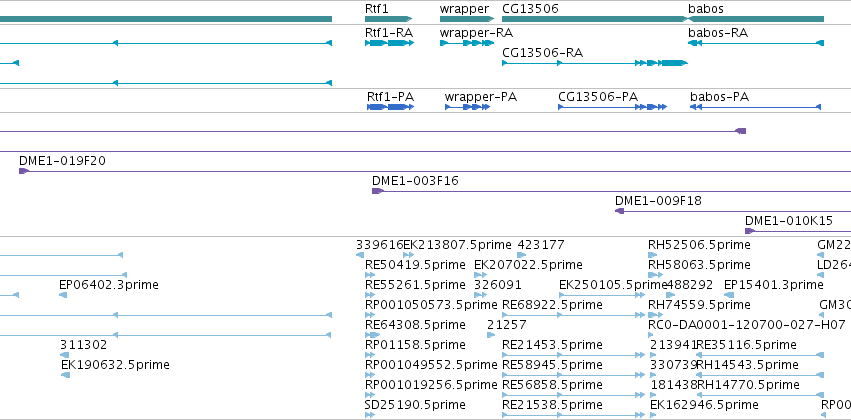Click the CG13506-PA protein feature
Screen dimensions: 851x420
point(612,107)
